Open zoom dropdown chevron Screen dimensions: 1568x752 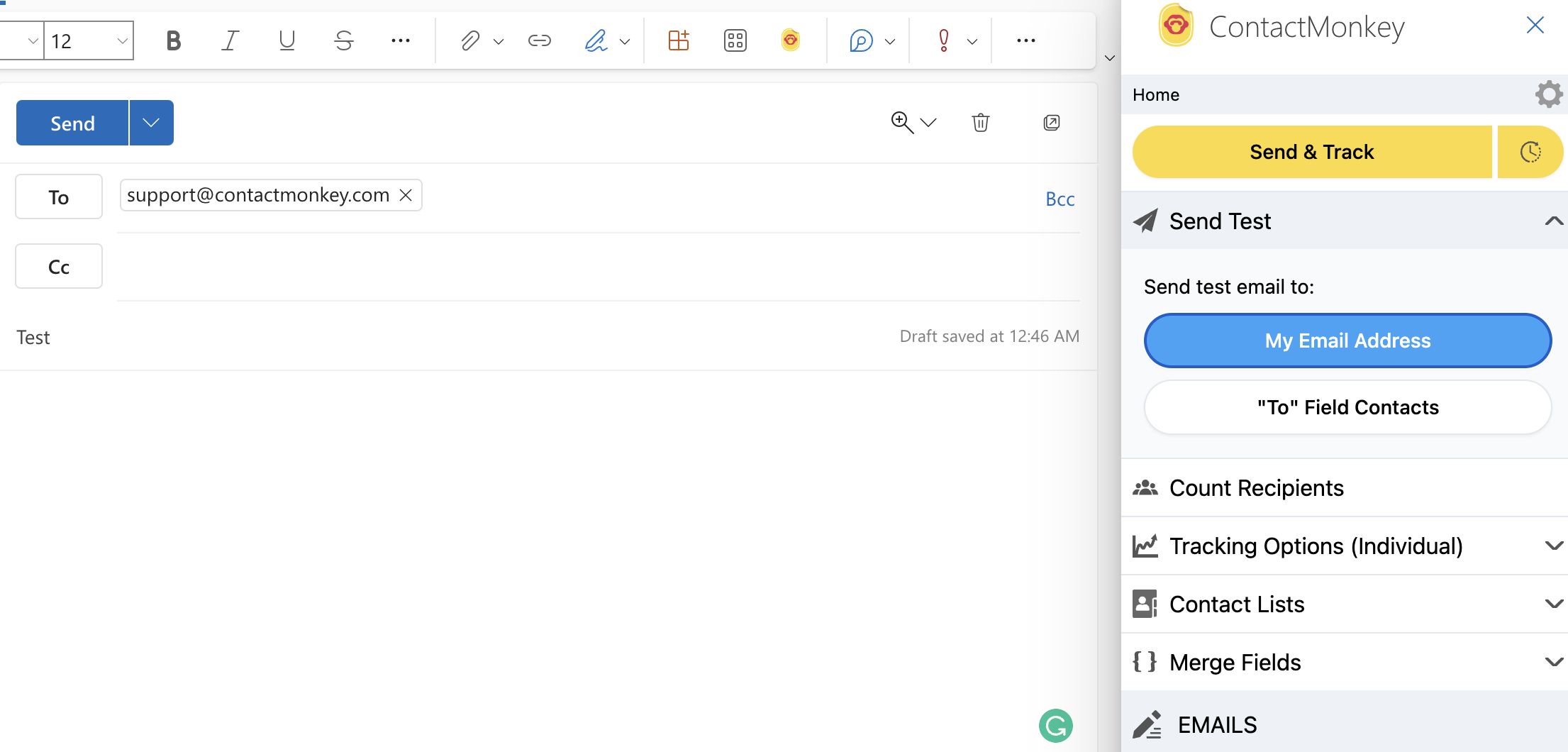pos(928,123)
